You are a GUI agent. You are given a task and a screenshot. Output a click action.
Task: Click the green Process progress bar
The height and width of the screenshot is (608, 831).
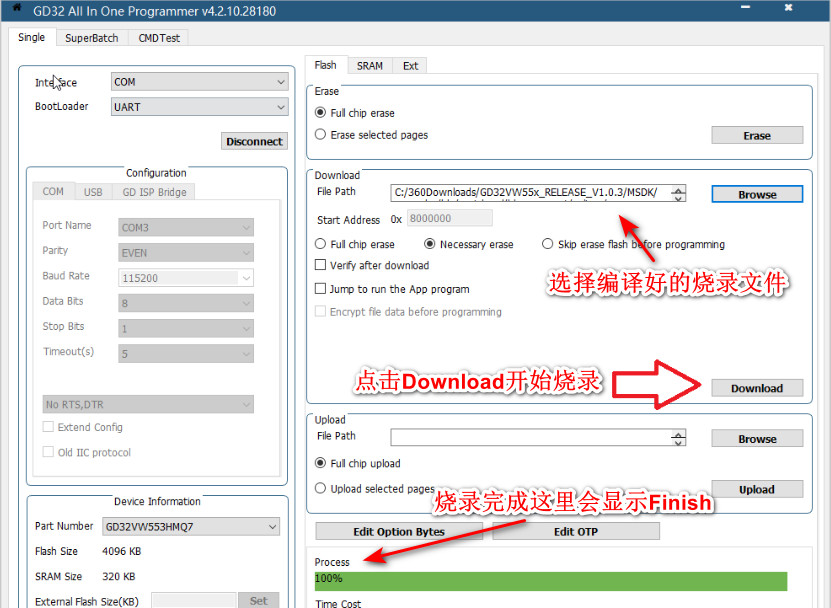point(550,581)
